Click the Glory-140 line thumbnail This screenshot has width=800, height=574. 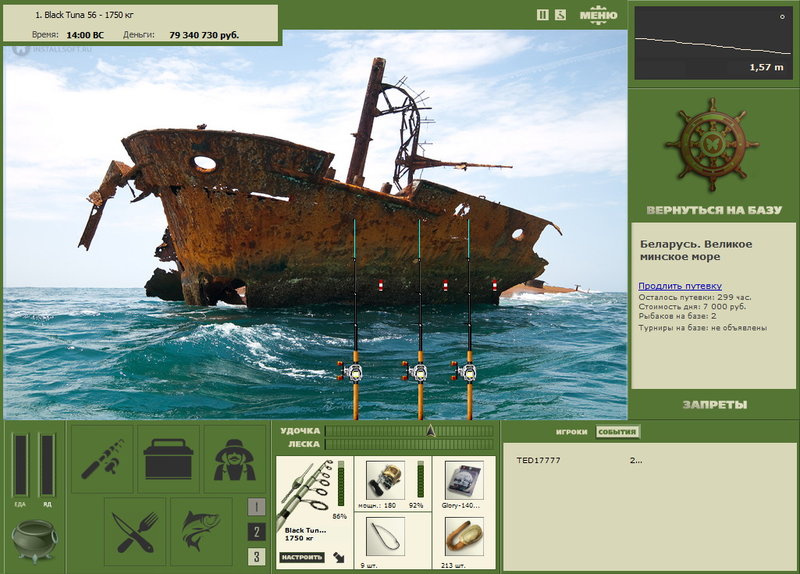coord(464,480)
